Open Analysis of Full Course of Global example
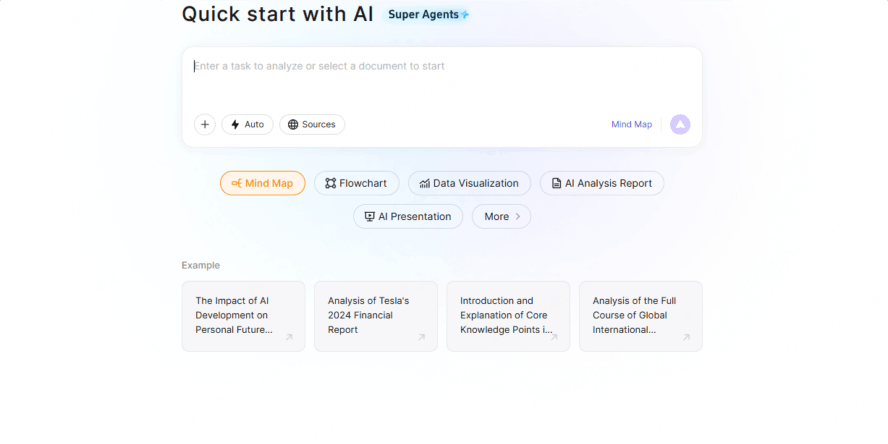Viewport: 888px width, 444px height. point(635,314)
